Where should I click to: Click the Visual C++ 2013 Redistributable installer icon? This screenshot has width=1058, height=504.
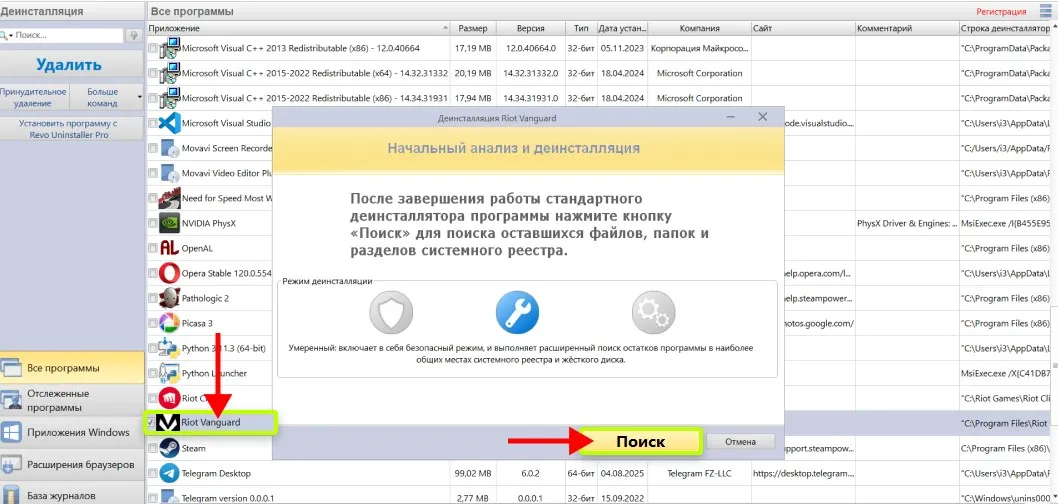click(169, 48)
